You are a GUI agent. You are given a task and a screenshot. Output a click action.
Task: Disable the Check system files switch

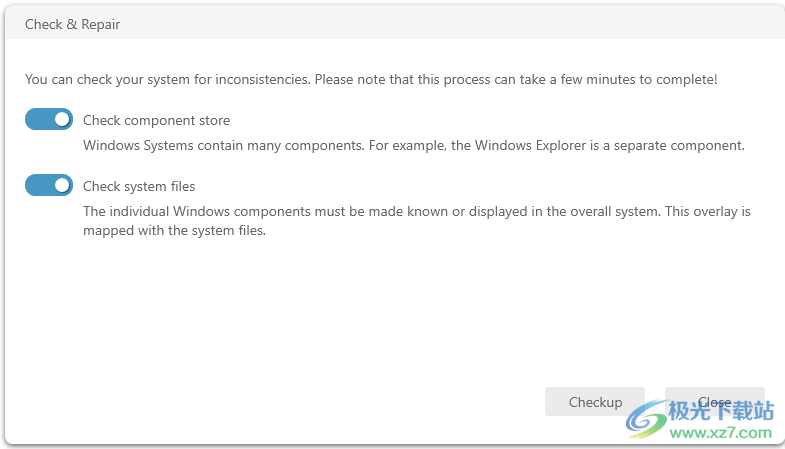click(x=49, y=185)
